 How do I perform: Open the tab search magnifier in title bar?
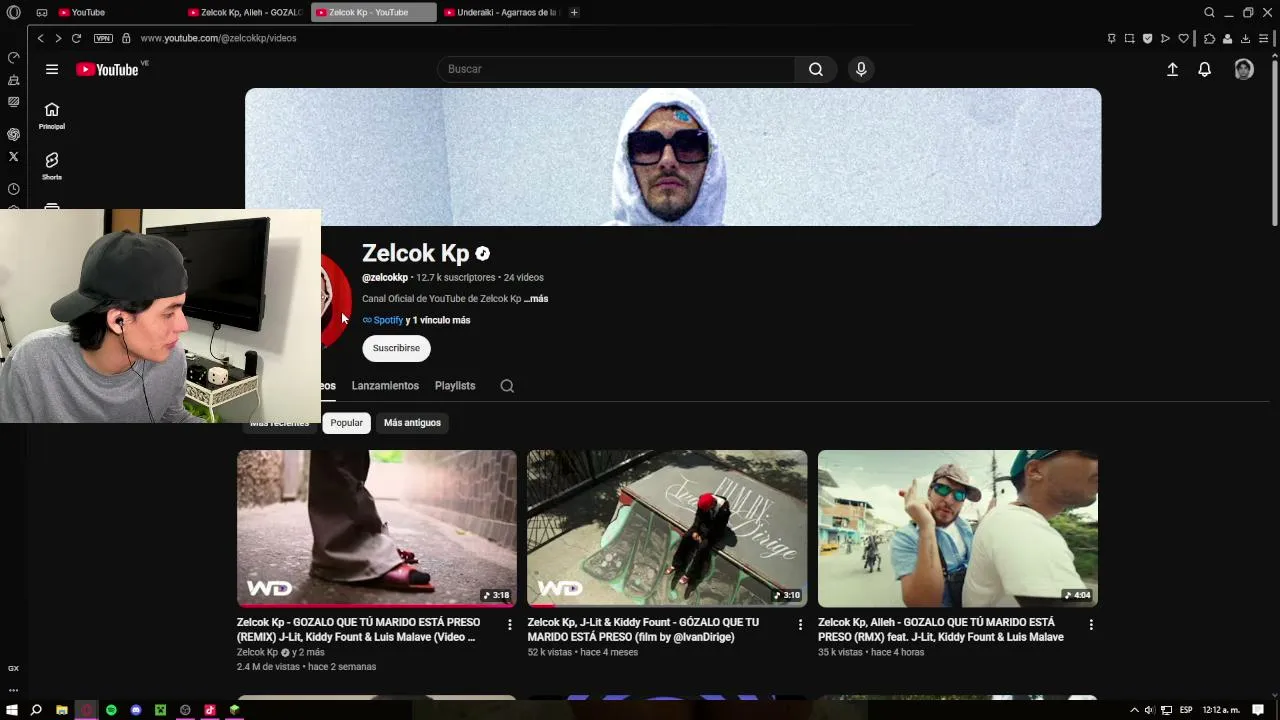[1209, 12]
